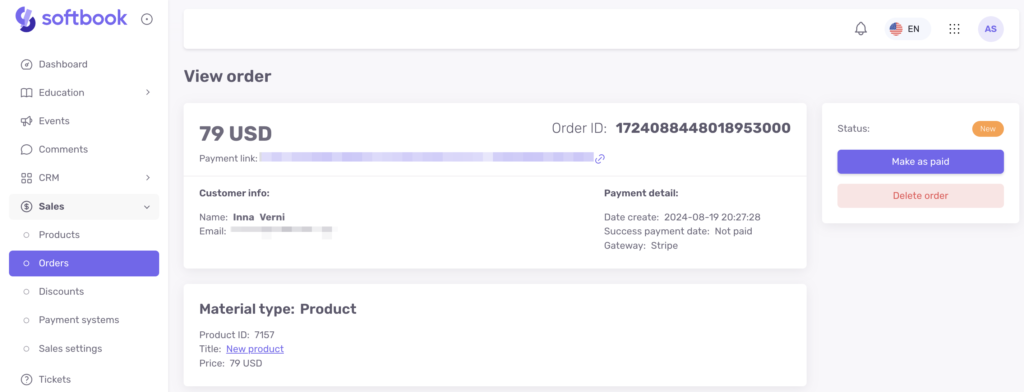This screenshot has width=1024, height=392.
Task: Open the apps grid menu
Action: pos(954,29)
